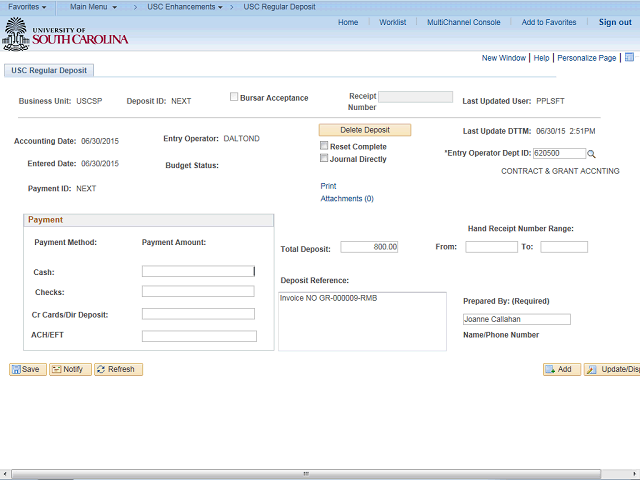Go to the Home link
Screen dimensions: 640x480
348,22
